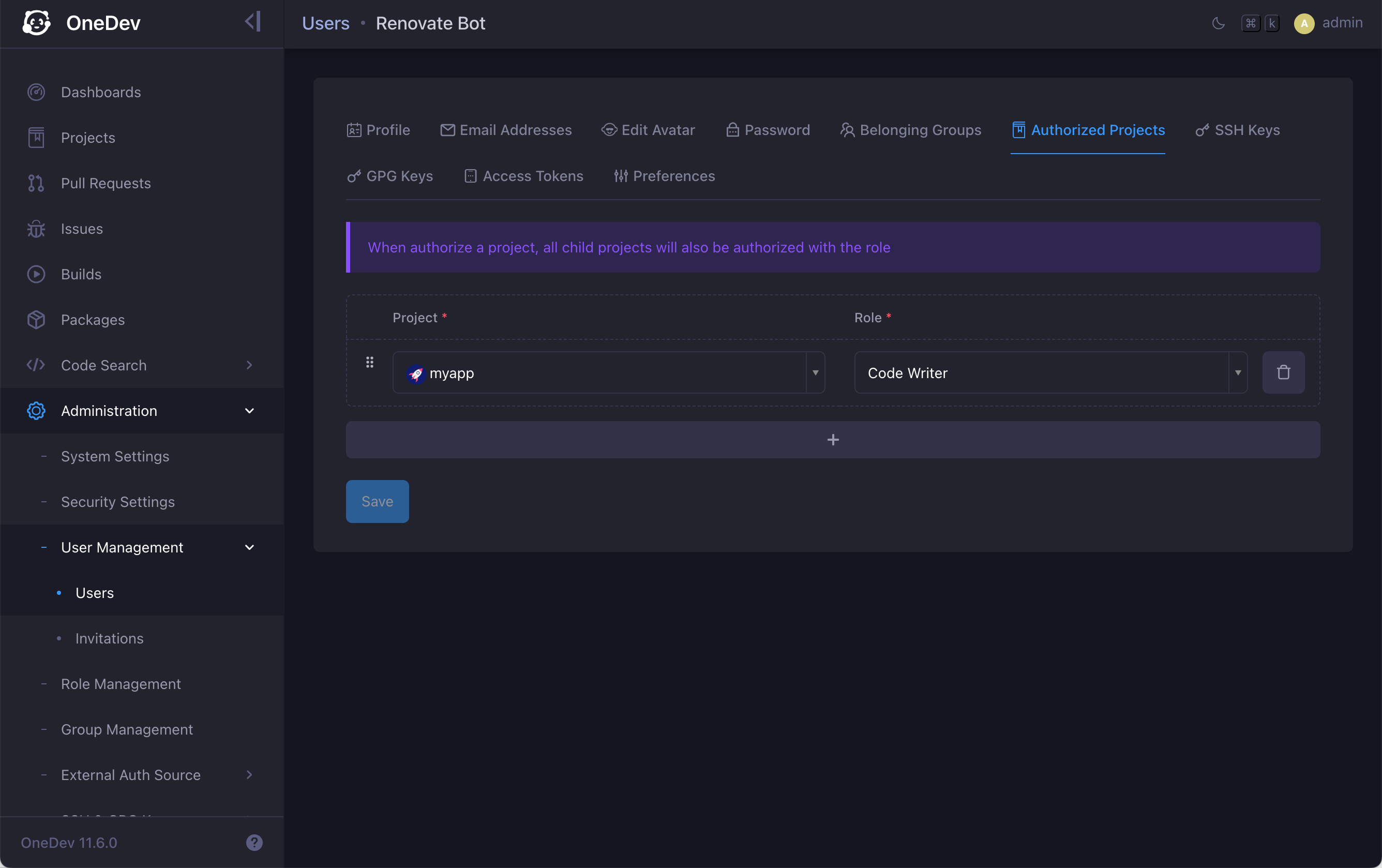
Task: Collapse the User Management submenu
Action: tap(249, 547)
